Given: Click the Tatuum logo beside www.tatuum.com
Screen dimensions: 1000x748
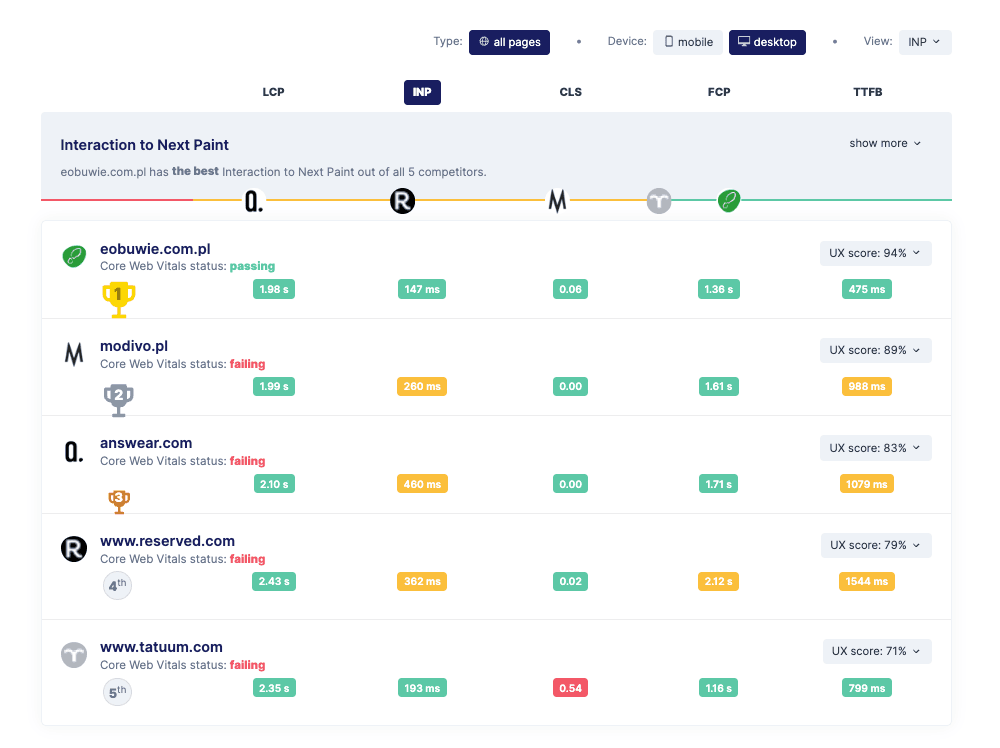Looking at the screenshot, I should (x=74, y=655).
